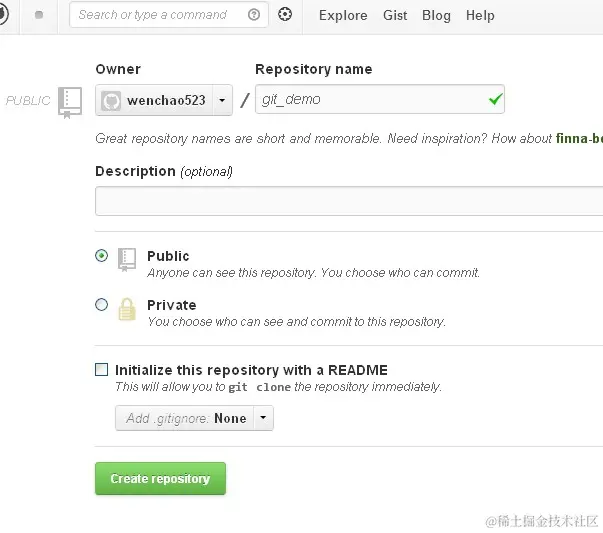The image size is (603, 533).
Task: Open Gist in the top navigation
Action: point(395,15)
